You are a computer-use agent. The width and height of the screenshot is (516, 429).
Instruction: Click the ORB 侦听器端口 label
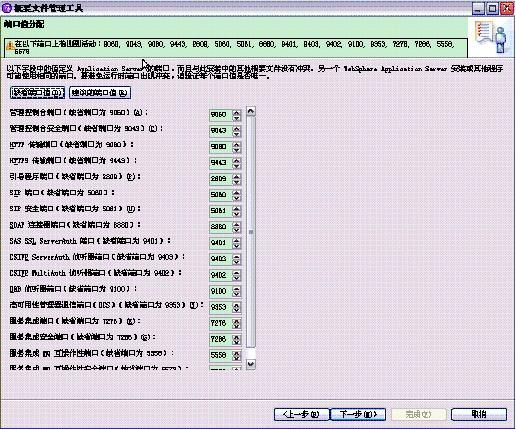click(73, 289)
